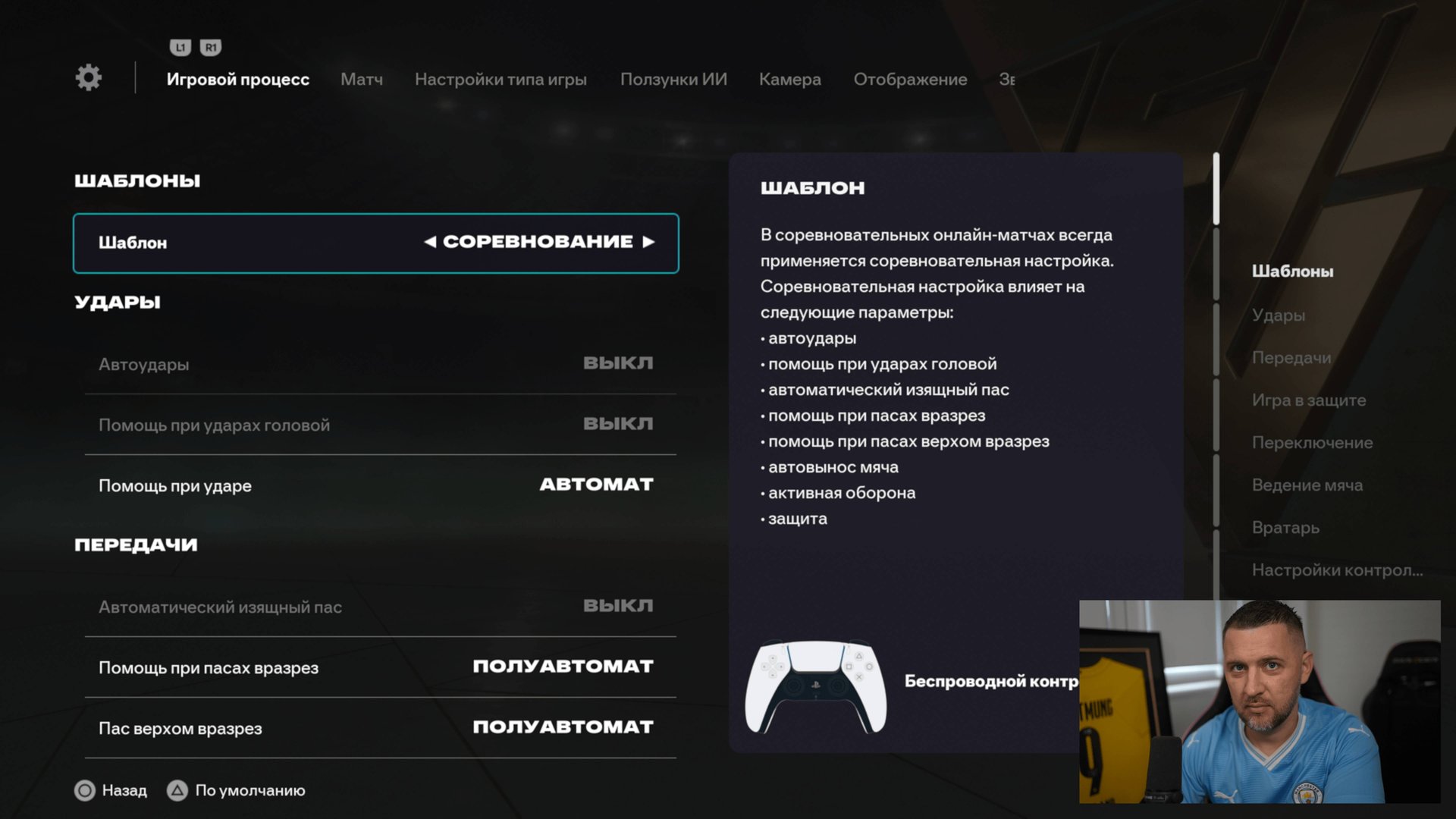
Task: Click the L1 bumper icon
Action: [180, 48]
